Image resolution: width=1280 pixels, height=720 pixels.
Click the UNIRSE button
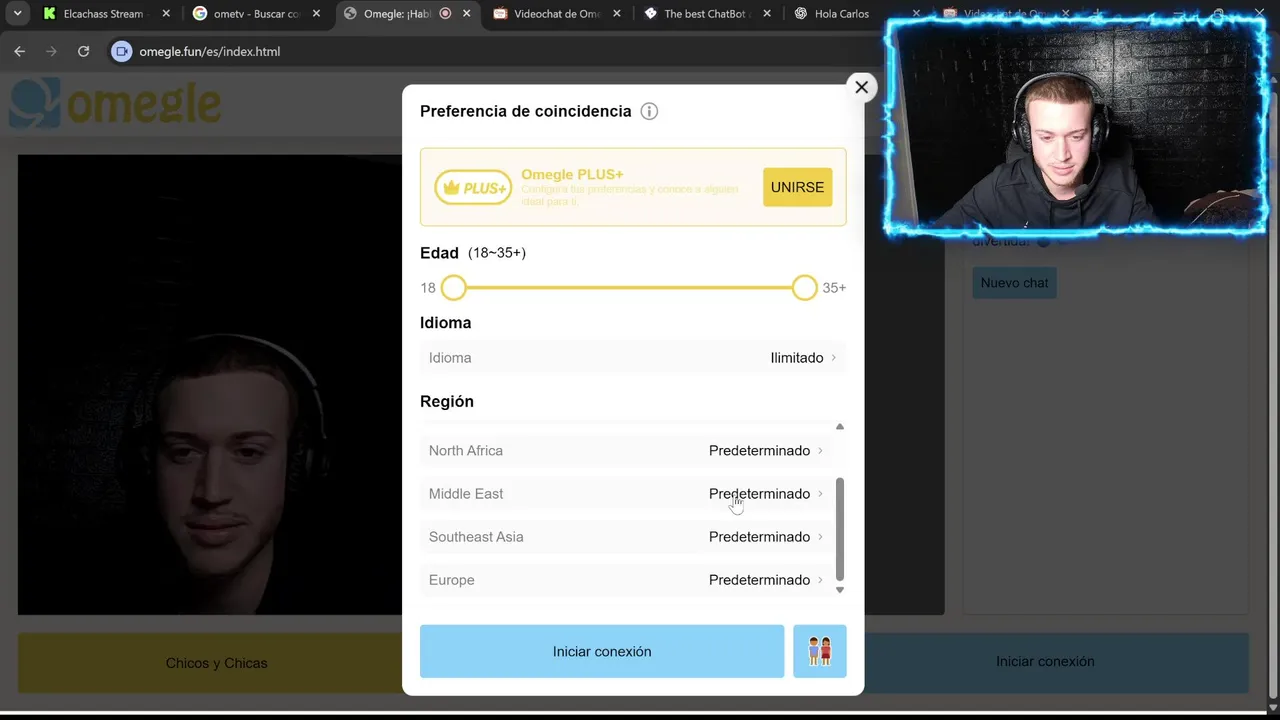click(797, 187)
